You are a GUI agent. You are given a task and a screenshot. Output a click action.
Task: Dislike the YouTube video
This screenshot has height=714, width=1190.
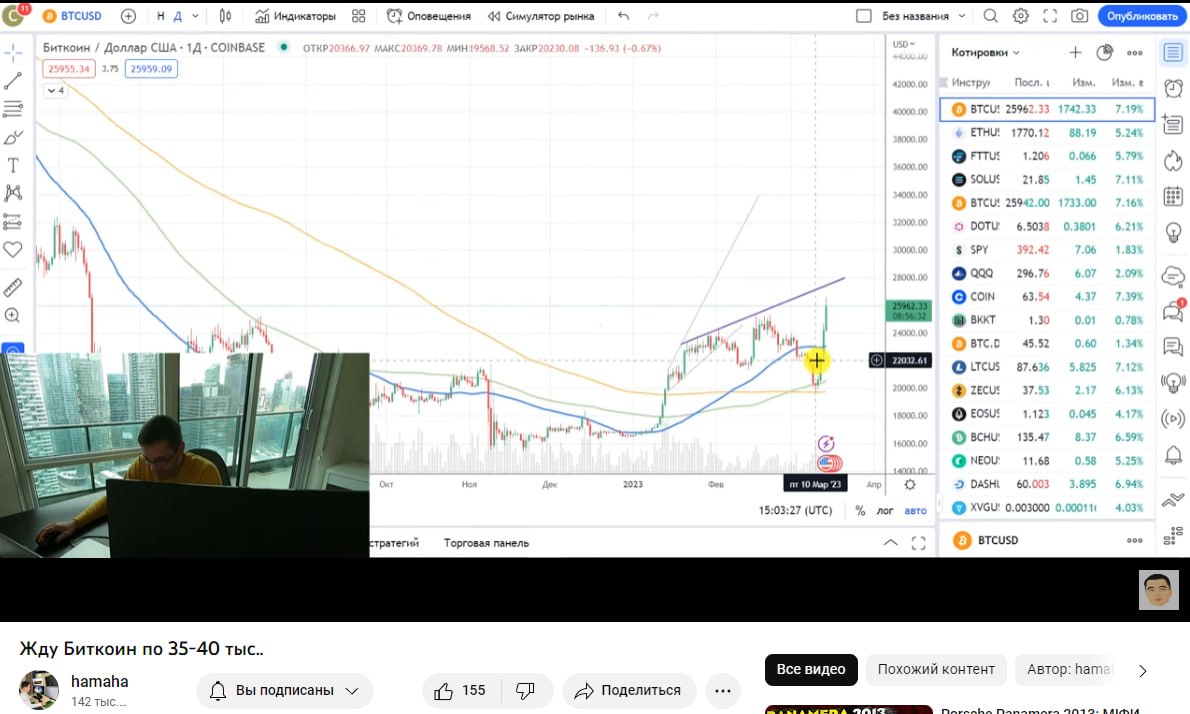click(525, 690)
